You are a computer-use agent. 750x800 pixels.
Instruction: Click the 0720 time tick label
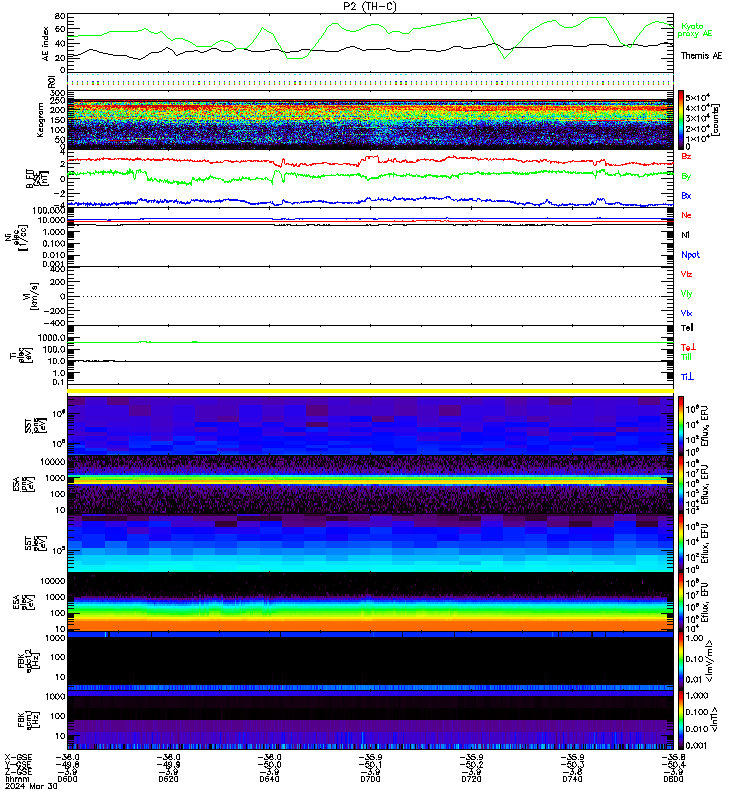click(x=471, y=779)
